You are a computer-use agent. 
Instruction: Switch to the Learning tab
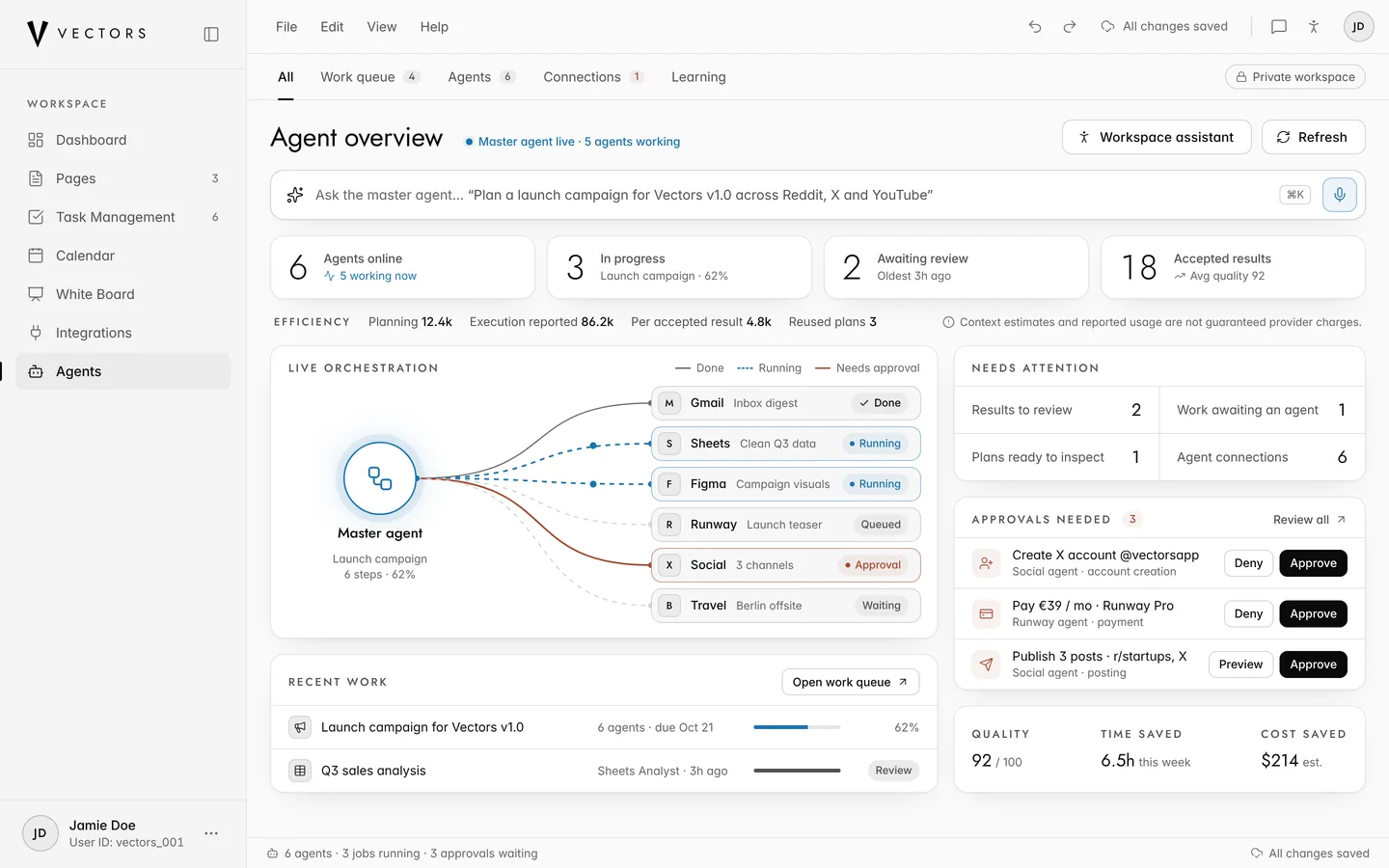pos(698,77)
